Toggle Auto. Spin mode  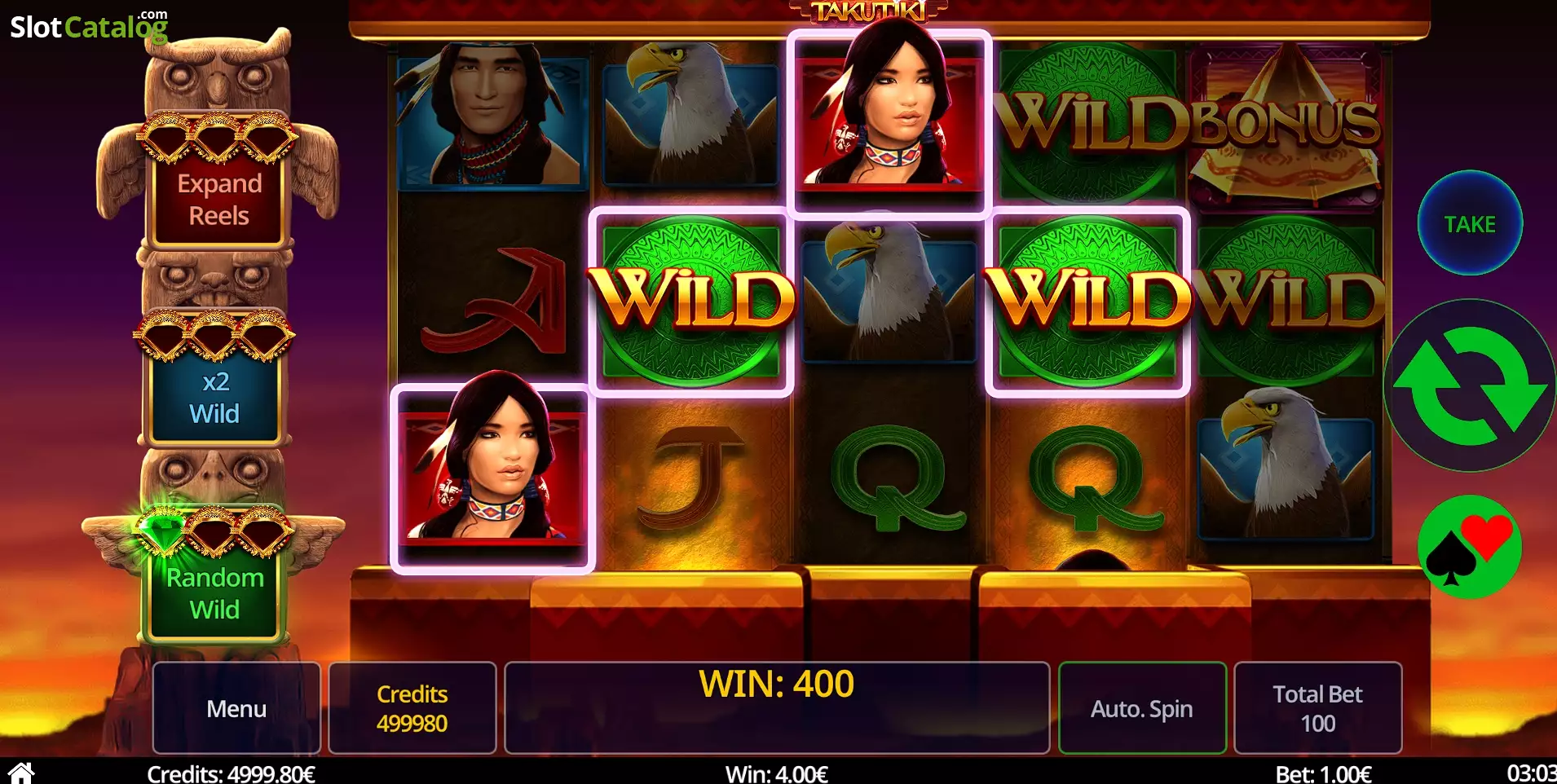point(1142,708)
